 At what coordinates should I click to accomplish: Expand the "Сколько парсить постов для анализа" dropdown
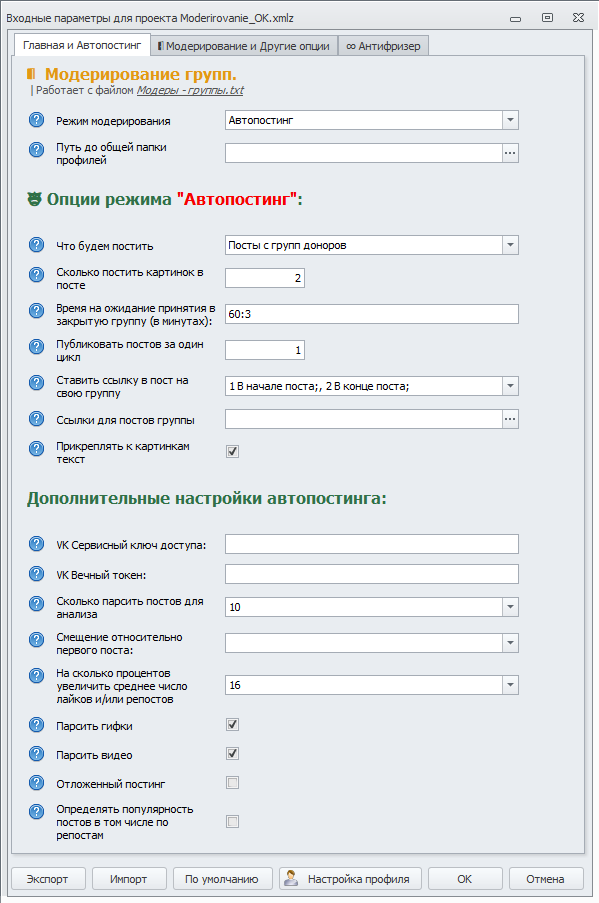click(510, 606)
